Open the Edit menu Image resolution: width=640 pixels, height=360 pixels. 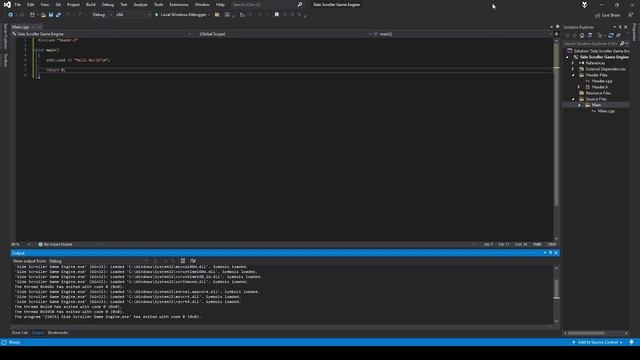31,4
